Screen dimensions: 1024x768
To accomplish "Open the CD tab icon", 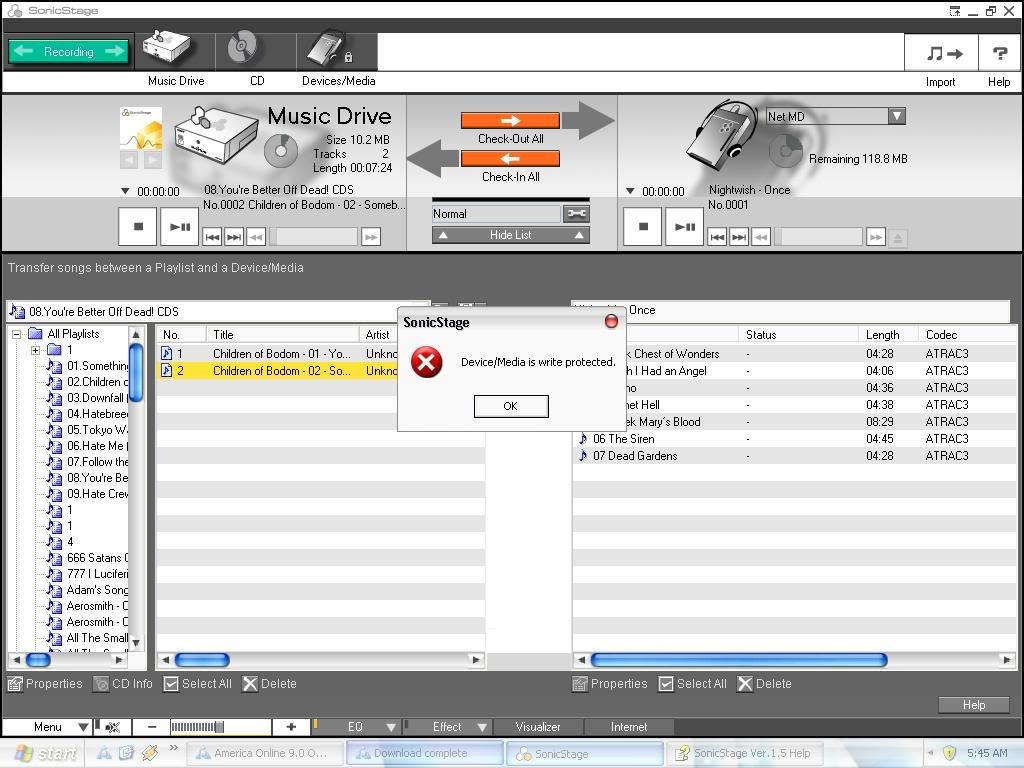I will click(242, 49).
